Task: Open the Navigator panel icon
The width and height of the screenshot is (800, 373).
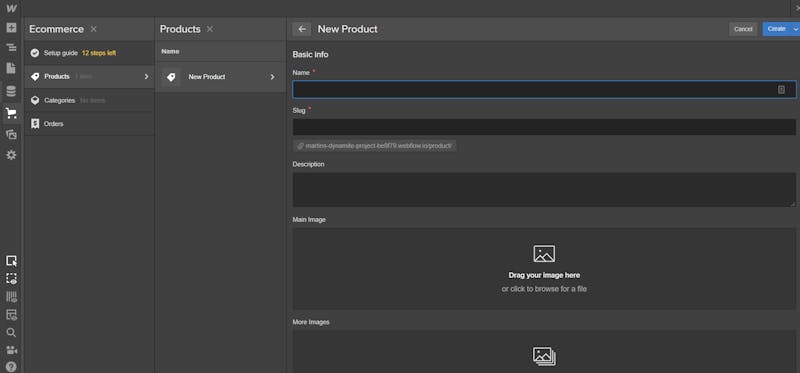Action: tap(11, 47)
